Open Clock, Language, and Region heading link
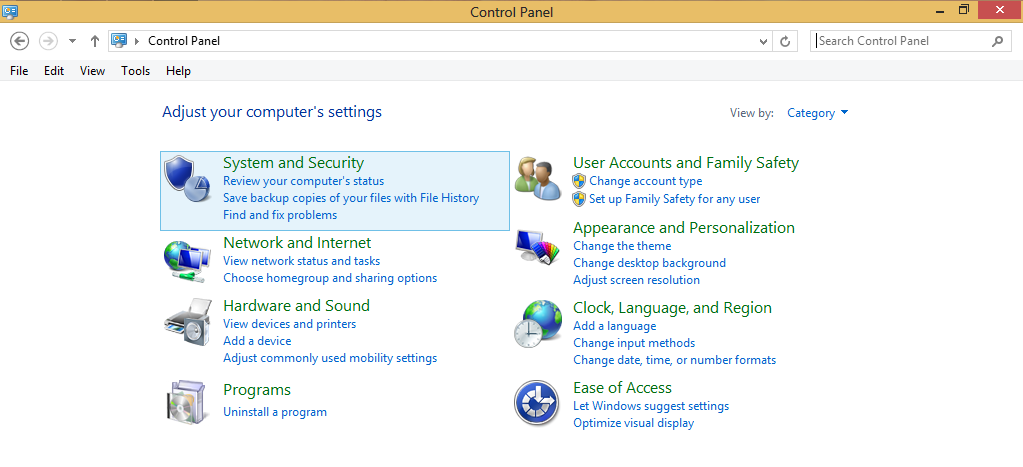 [x=672, y=308]
